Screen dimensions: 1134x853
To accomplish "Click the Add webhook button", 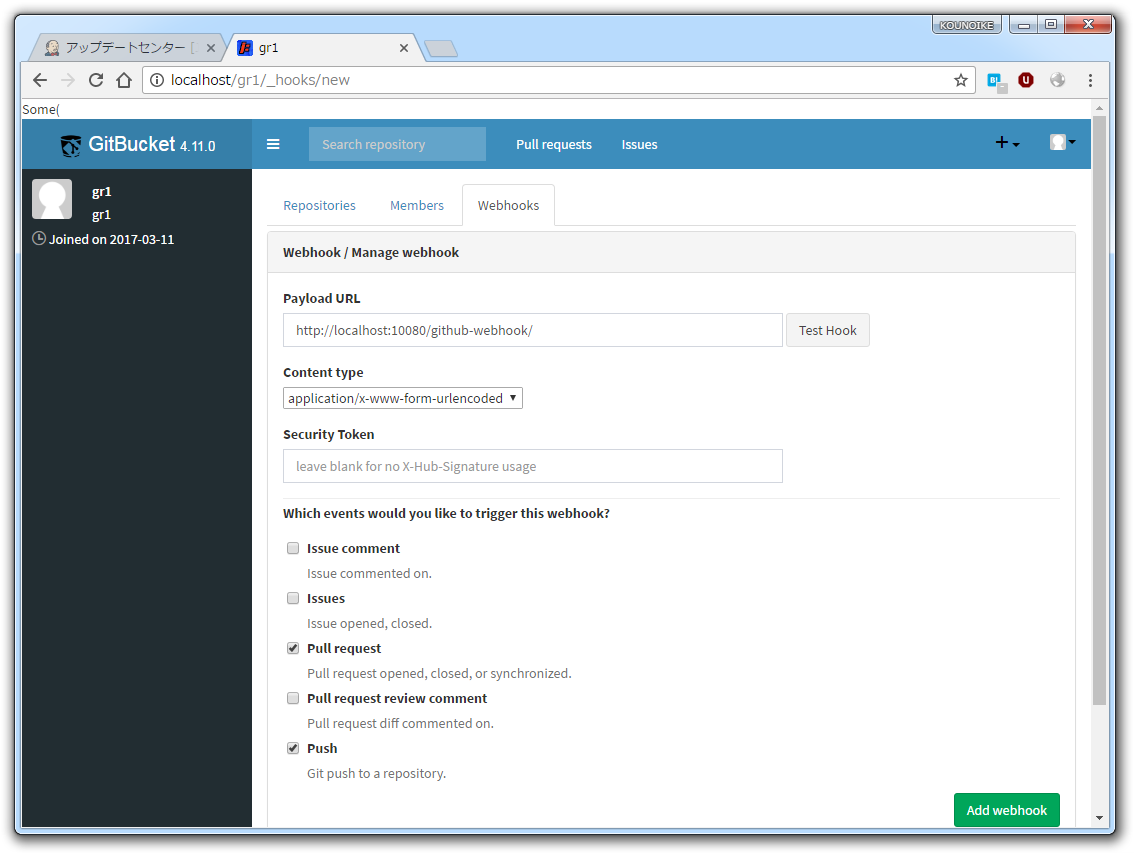I will (1006, 810).
